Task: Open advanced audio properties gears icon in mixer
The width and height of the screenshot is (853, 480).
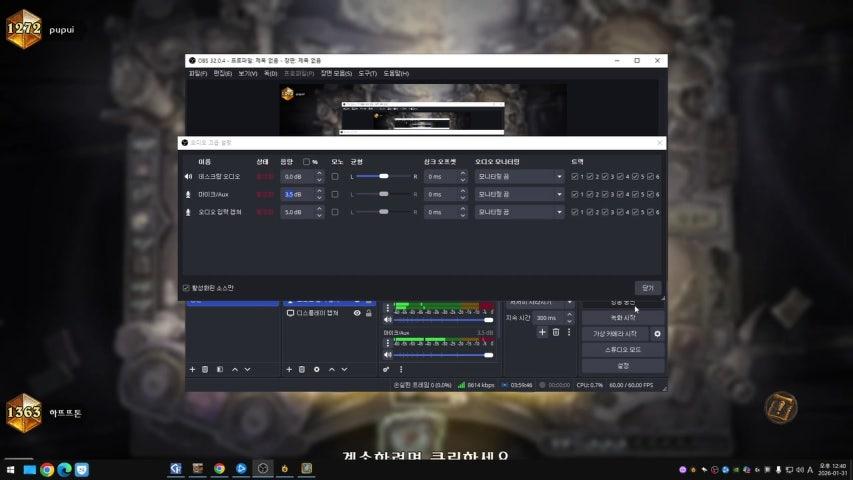Action: (x=386, y=370)
